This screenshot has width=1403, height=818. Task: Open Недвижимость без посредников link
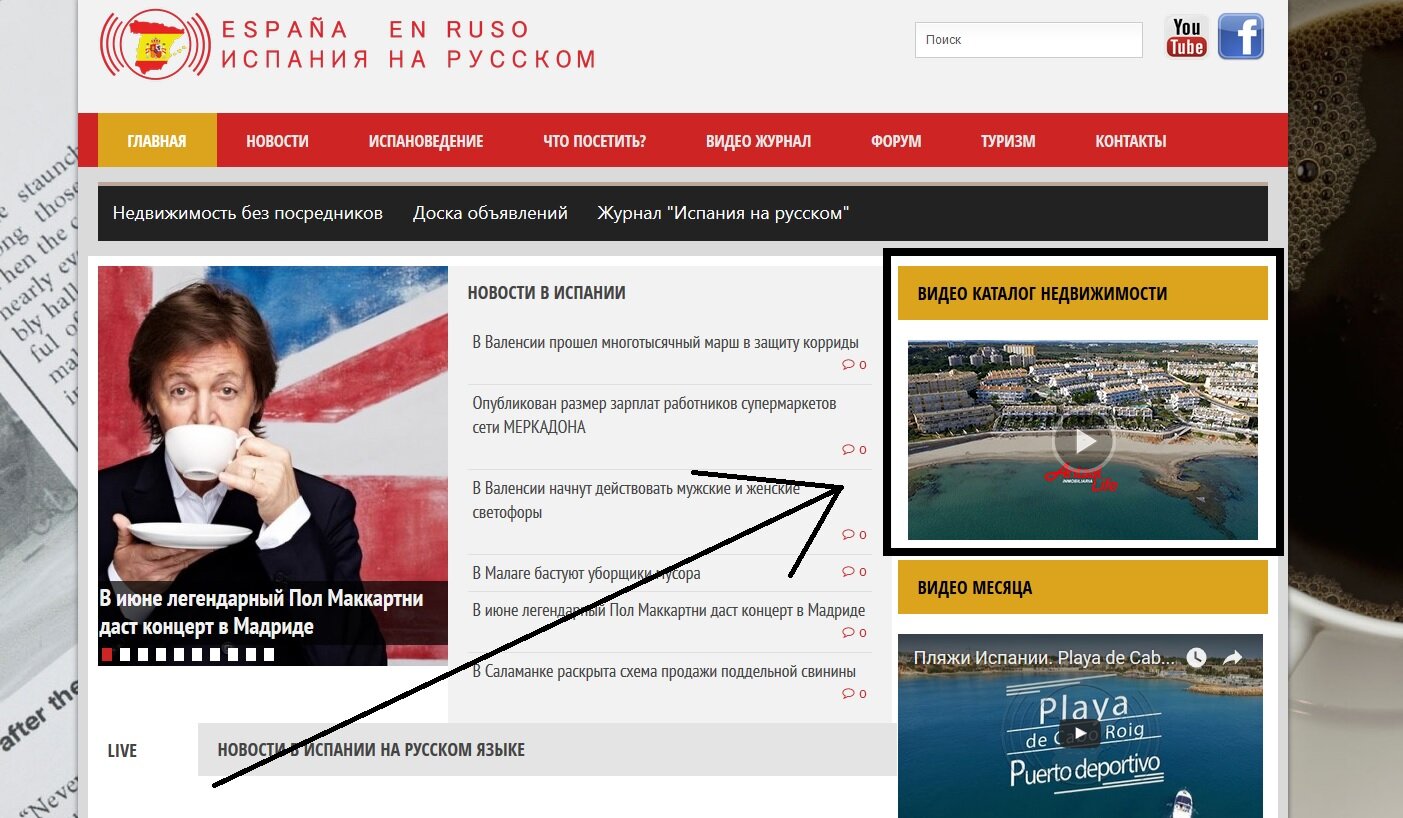(x=248, y=213)
